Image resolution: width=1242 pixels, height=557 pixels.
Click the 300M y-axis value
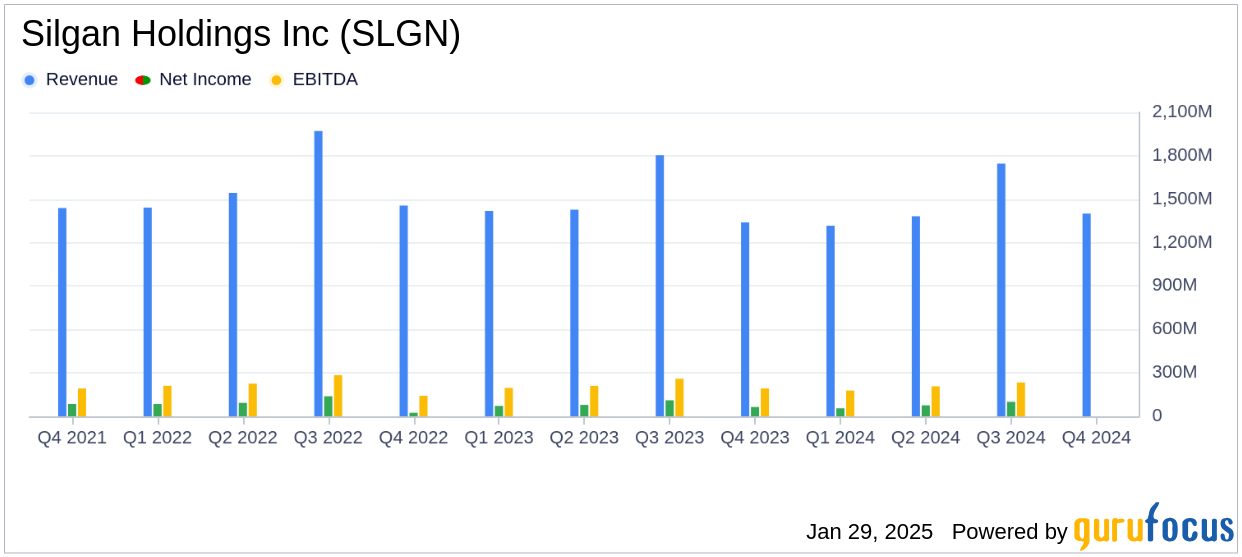point(1175,372)
